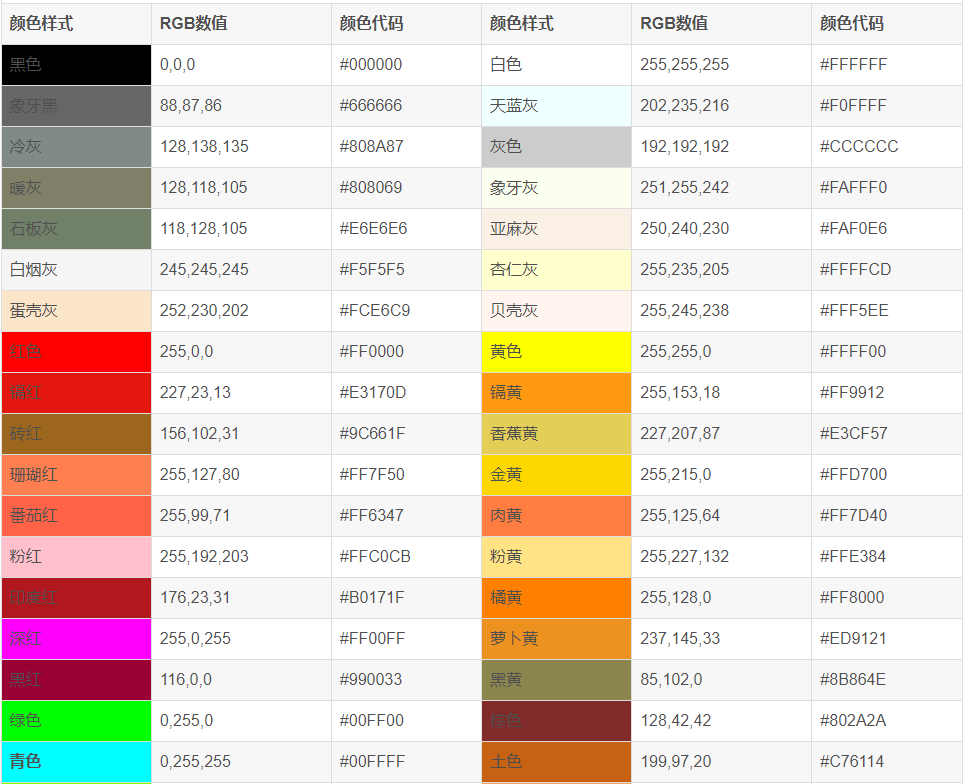This screenshot has height=784, width=966.
Task: Select the hex code #FF8000
Action: point(852,598)
